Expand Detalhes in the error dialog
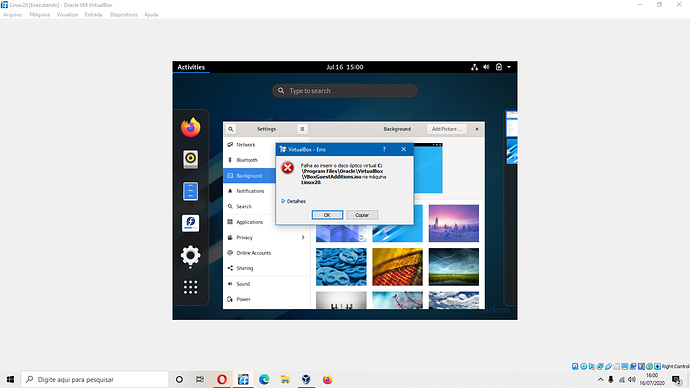Viewport: 690px width, 388px height. point(293,201)
